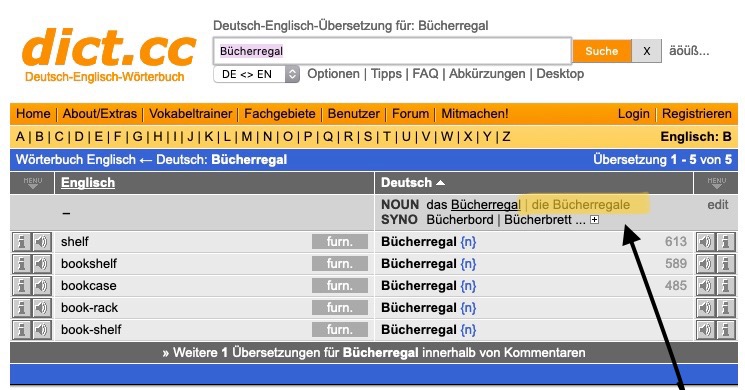745x390 pixels.
Task: Click edit link in NOUN row
Action: pyautogui.click(x=717, y=205)
